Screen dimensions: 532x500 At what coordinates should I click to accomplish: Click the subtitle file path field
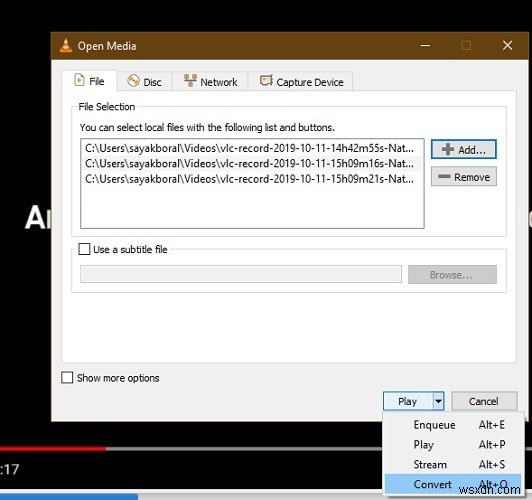click(x=241, y=274)
